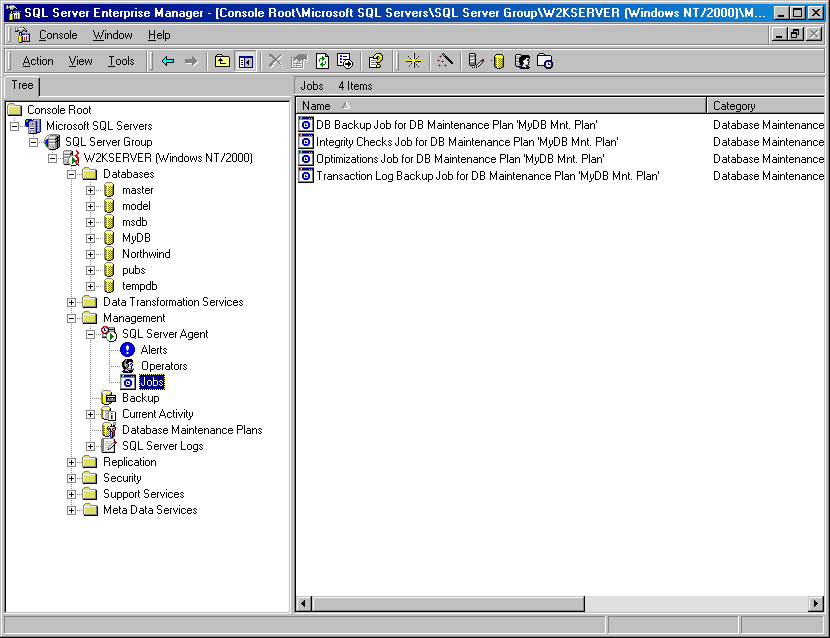Collapse the W2KSERVER node
The height and width of the screenshot is (638, 830).
click(52, 158)
